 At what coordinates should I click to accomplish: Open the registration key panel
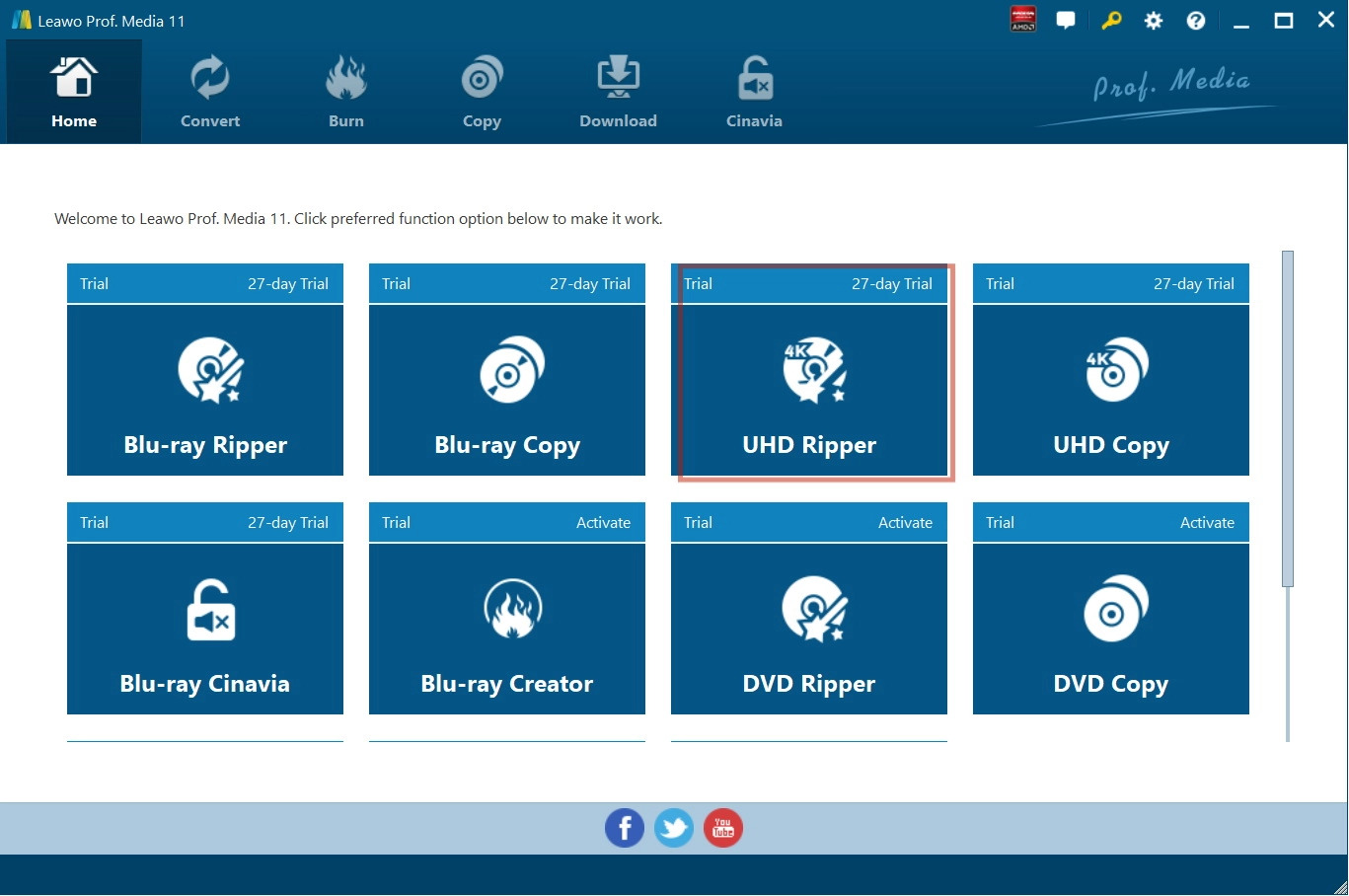1110,20
